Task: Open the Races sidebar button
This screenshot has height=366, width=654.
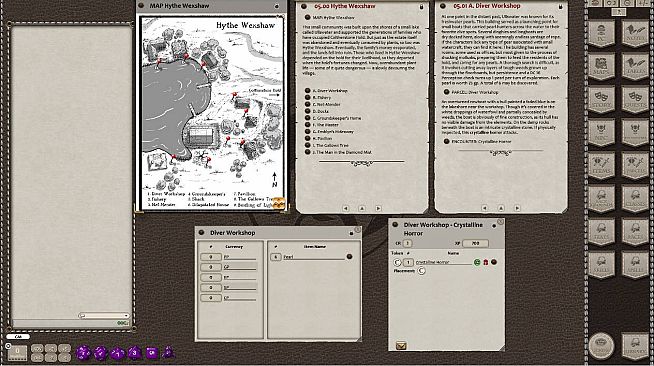Action: tap(635, 232)
